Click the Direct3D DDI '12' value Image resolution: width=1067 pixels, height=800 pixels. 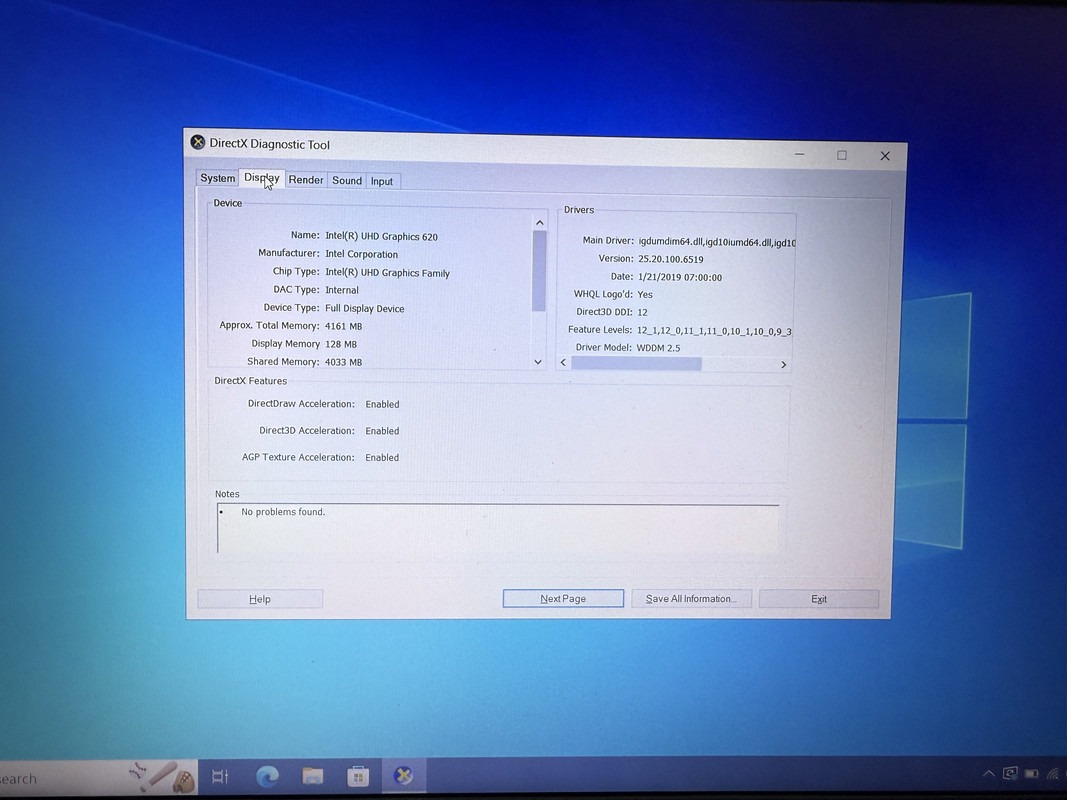[x=642, y=312]
